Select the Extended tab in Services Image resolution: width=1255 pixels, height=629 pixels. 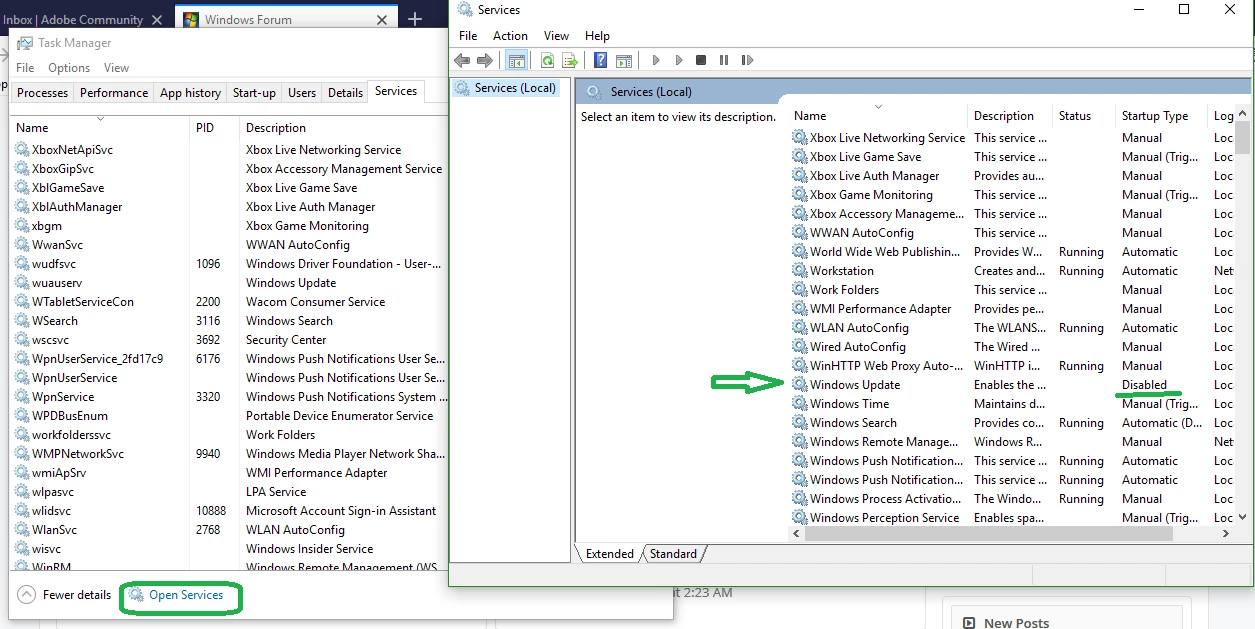(610, 553)
